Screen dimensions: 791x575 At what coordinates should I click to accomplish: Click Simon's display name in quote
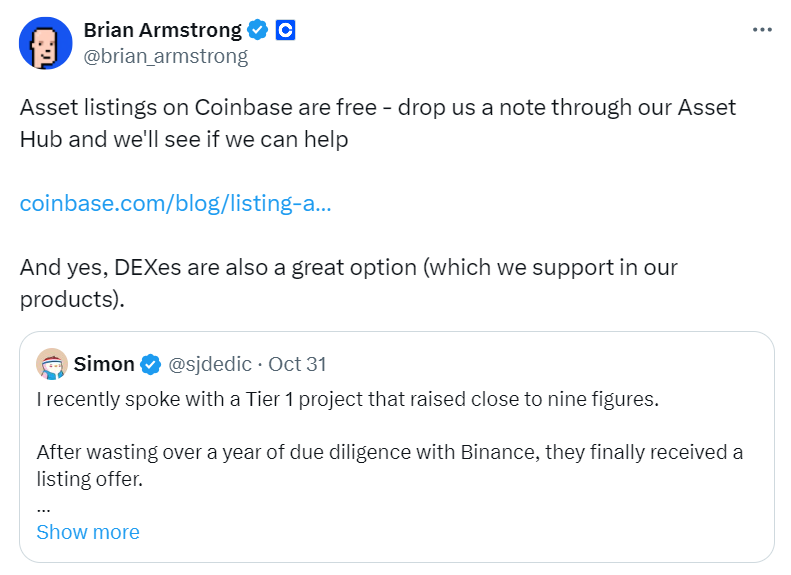point(104,364)
